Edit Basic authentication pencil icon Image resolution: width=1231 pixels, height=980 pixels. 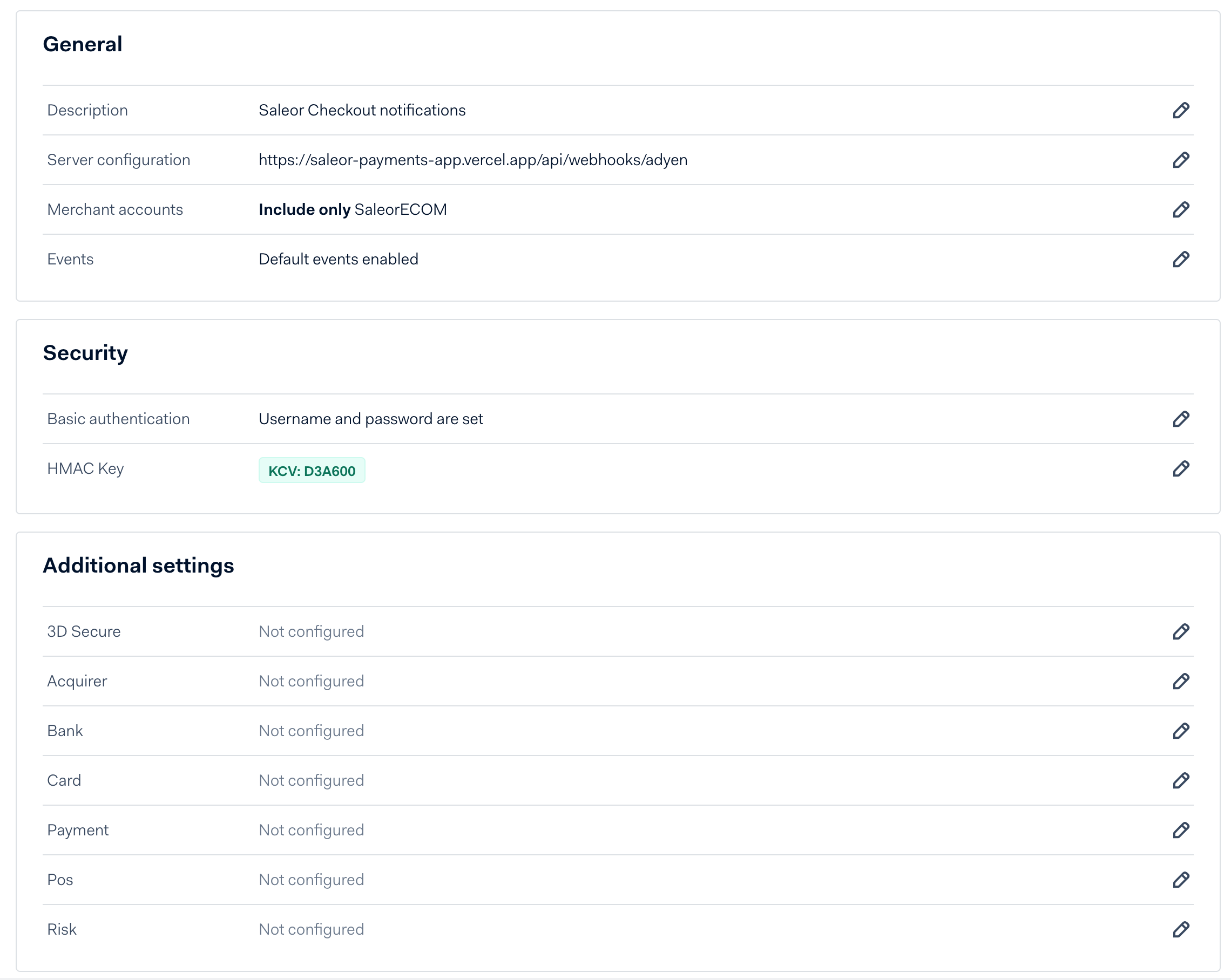[x=1181, y=419]
